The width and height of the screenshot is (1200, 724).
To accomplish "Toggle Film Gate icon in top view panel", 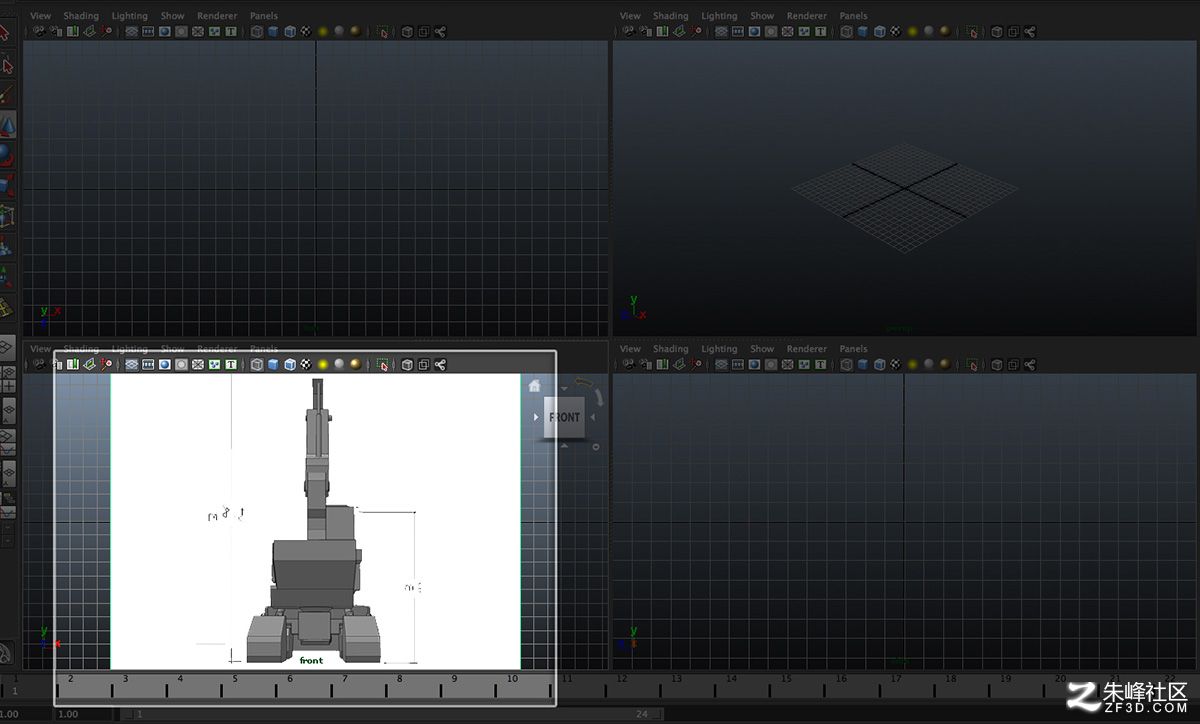I will pyautogui.click(x=148, y=31).
